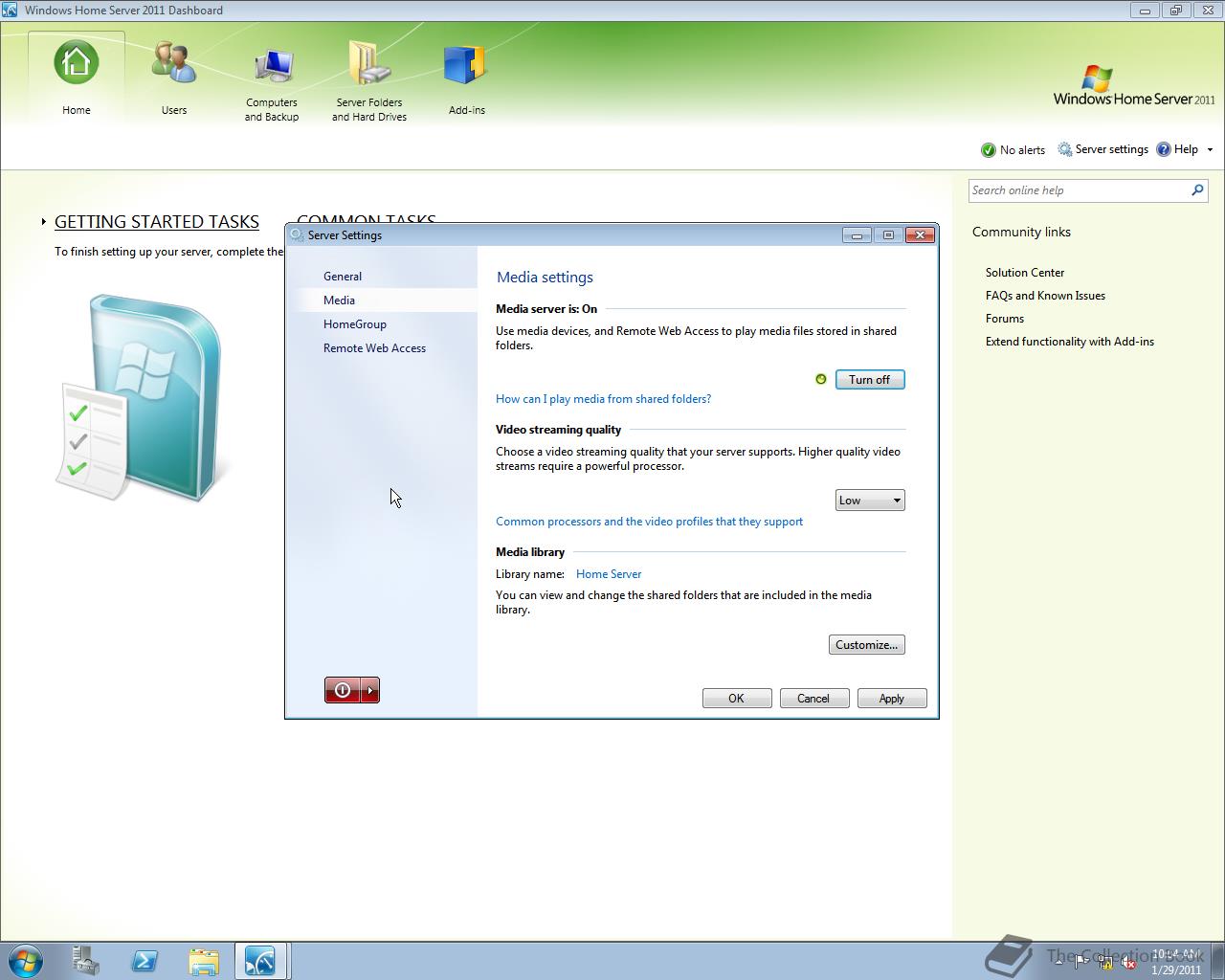Click the Help icon

click(x=1164, y=149)
